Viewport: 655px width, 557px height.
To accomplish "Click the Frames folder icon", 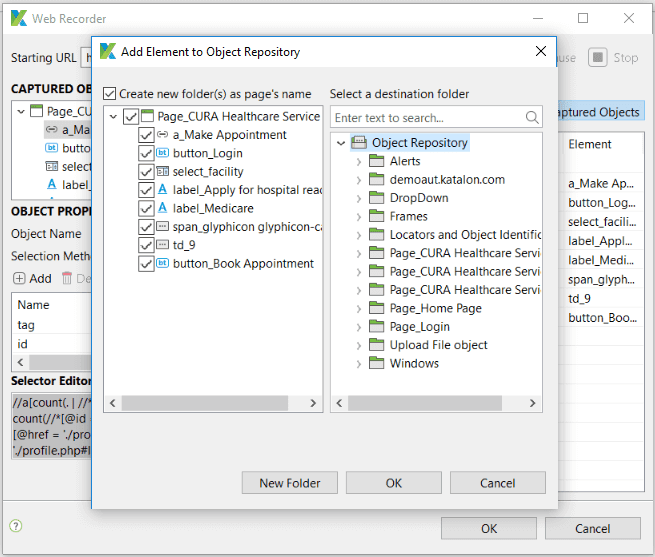I will click(x=376, y=216).
